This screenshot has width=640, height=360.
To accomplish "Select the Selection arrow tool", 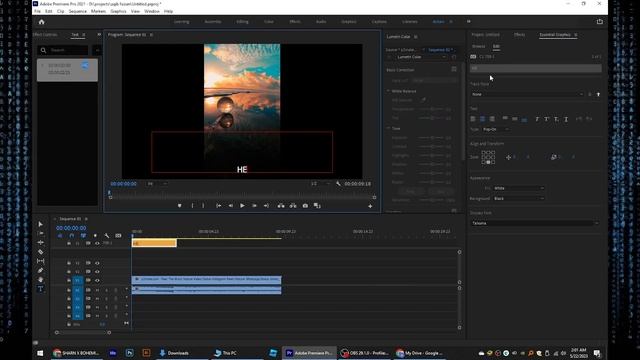I will (x=40, y=224).
